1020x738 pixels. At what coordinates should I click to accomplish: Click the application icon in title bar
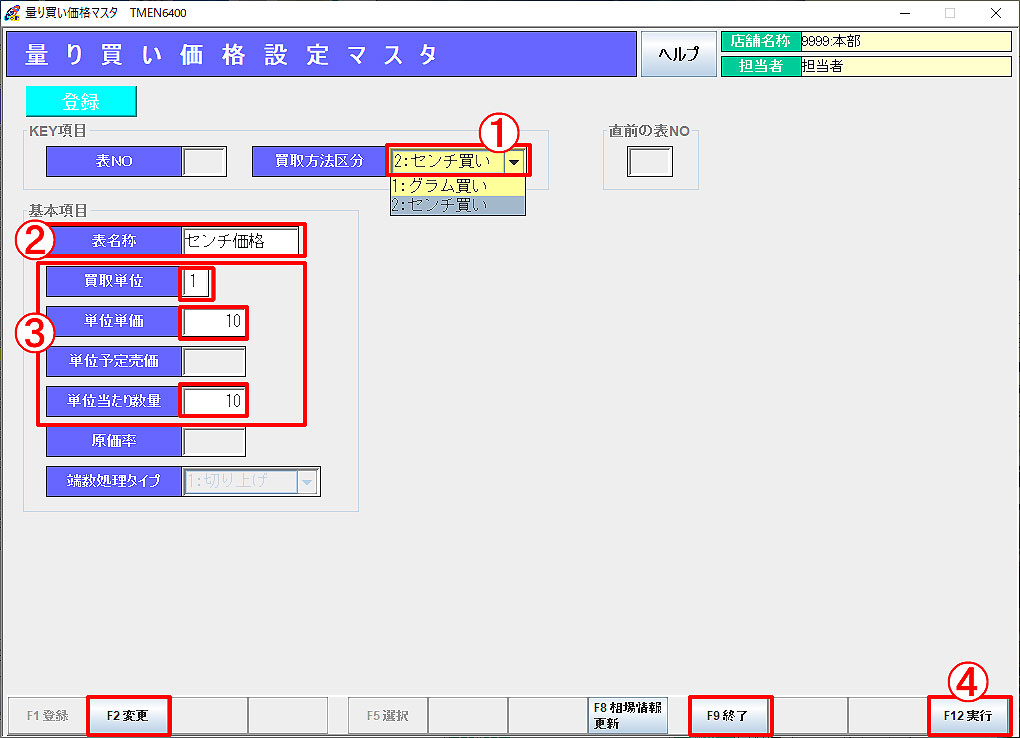pyautogui.click(x=11, y=12)
